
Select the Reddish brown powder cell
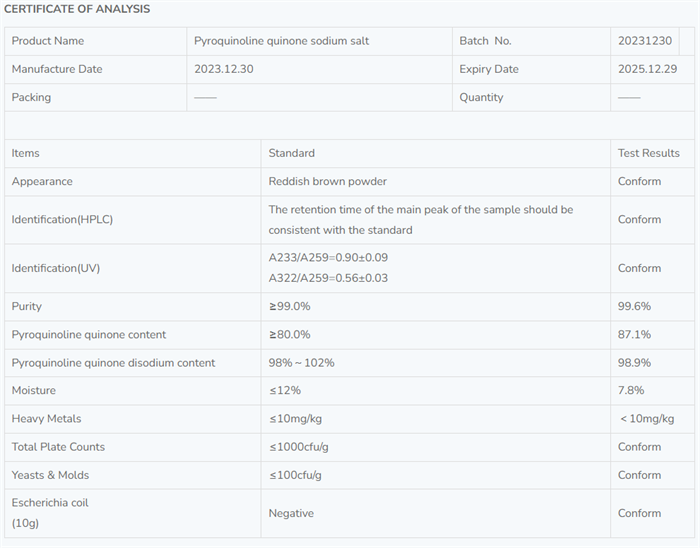coord(327,181)
